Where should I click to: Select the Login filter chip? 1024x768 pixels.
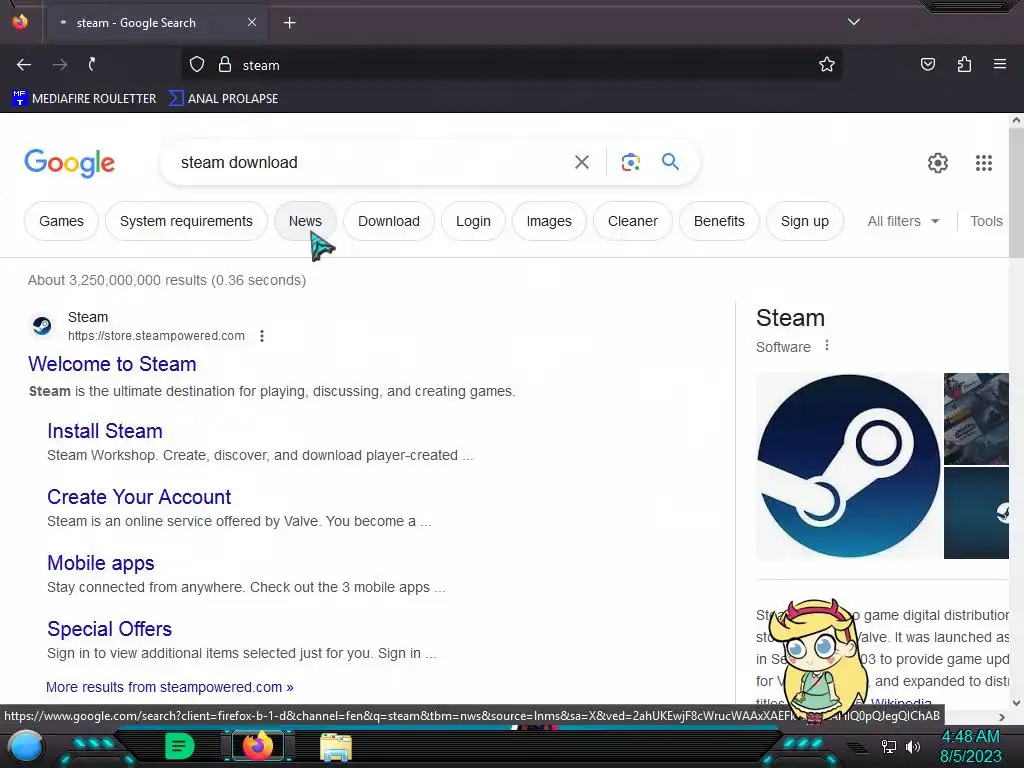point(473,221)
